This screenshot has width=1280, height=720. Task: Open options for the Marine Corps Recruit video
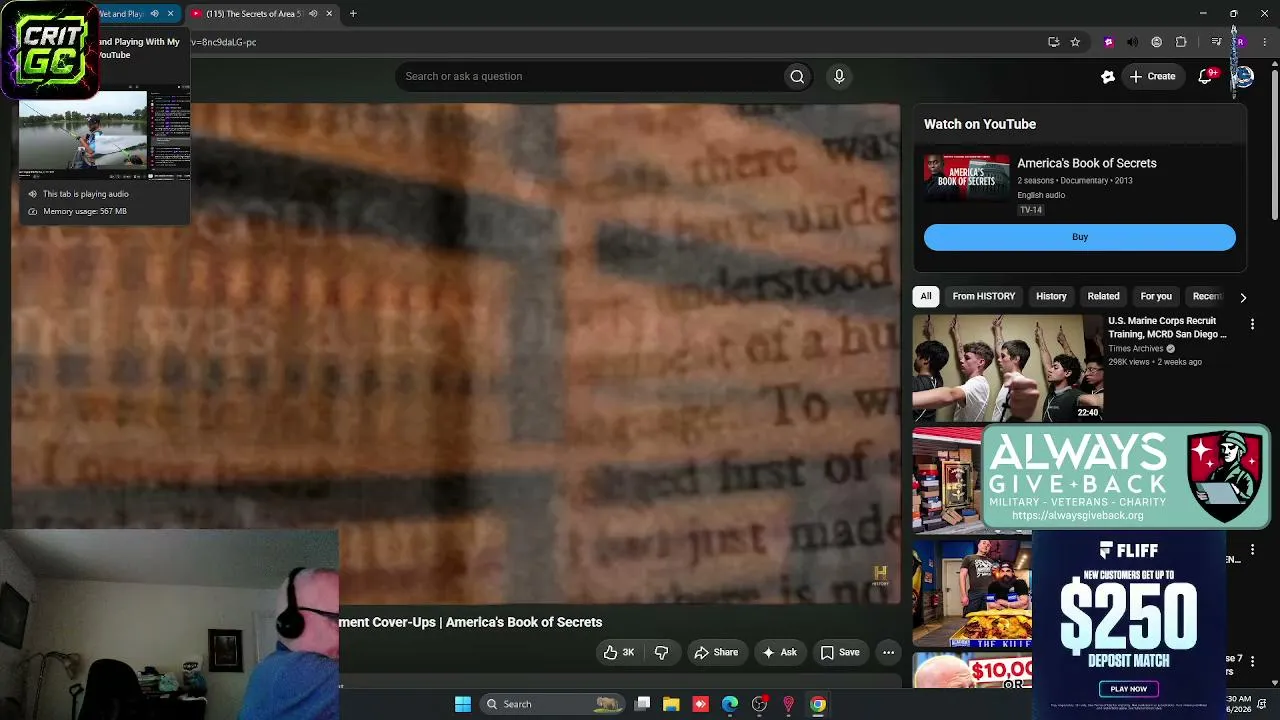point(1252,324)
